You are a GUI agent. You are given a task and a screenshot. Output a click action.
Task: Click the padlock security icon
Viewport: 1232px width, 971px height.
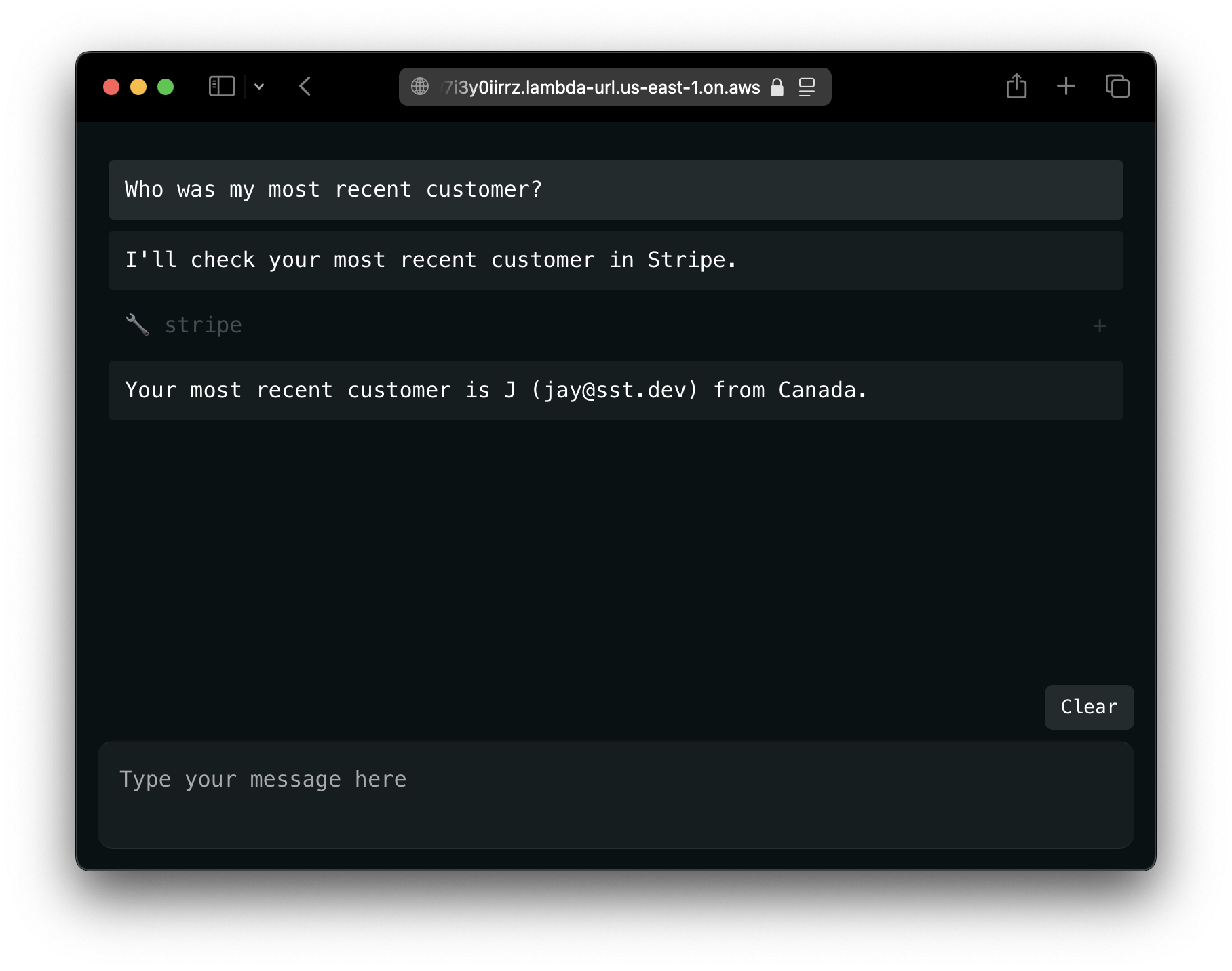pos(777,87)
